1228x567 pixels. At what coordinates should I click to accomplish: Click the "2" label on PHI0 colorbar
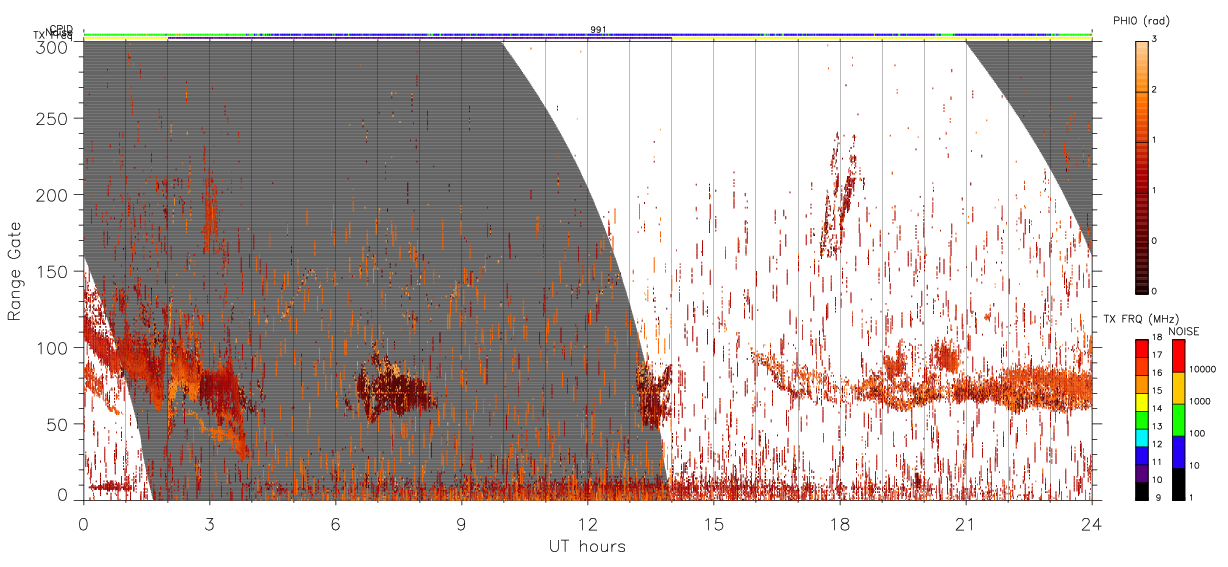1155,91
